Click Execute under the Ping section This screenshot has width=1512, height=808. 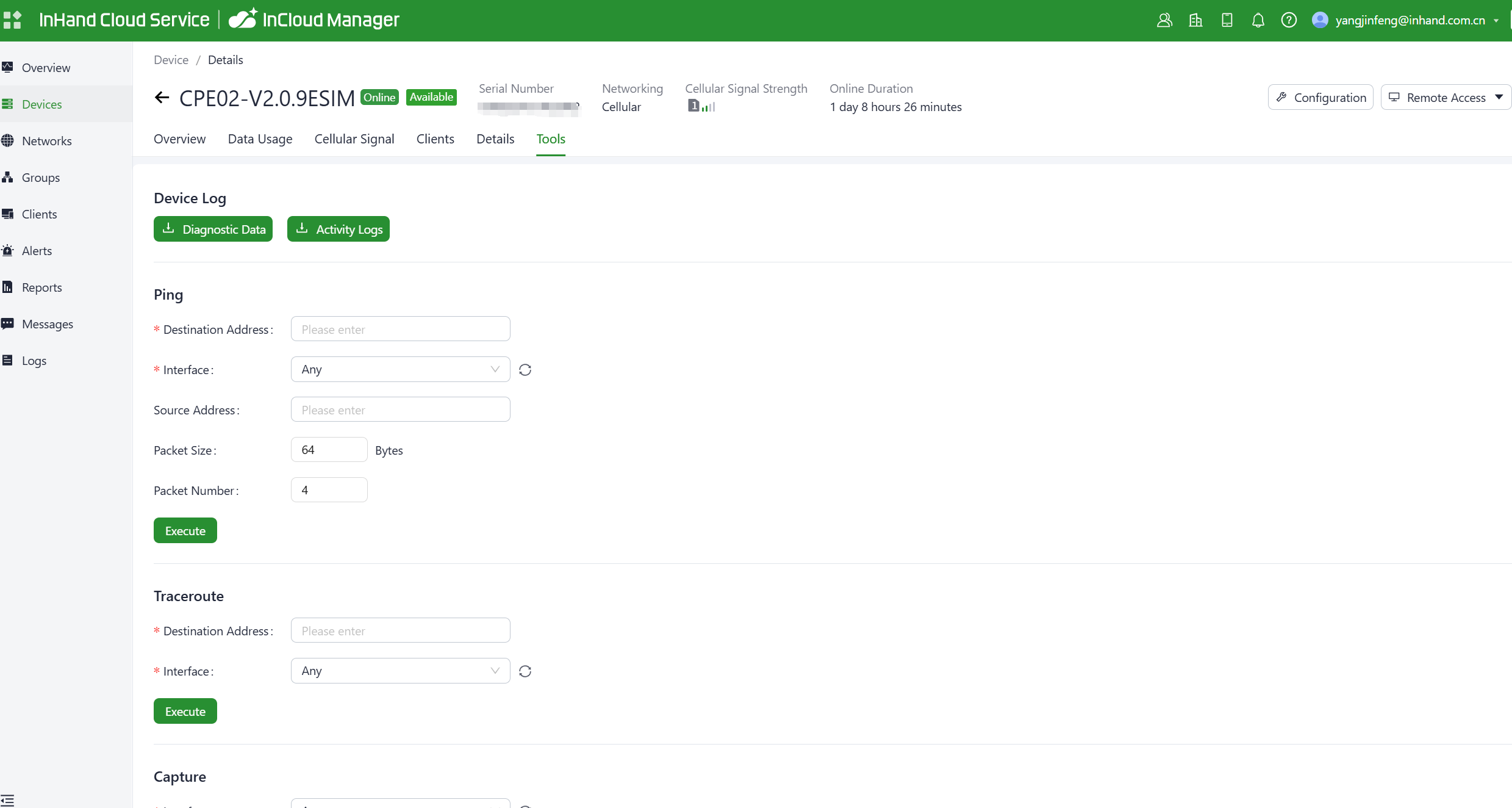(185, 531)
